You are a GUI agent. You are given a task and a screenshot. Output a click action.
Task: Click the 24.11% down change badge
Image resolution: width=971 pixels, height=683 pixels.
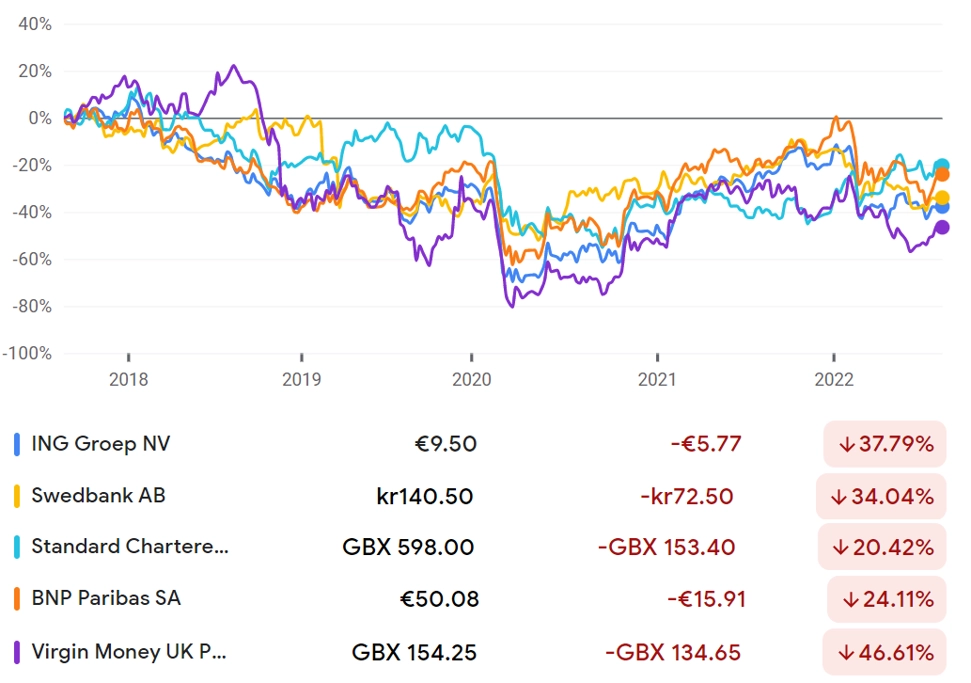click(x=887, y=599)
